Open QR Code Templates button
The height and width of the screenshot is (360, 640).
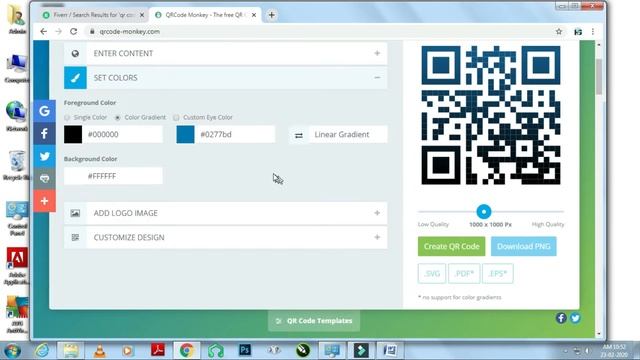314,321
